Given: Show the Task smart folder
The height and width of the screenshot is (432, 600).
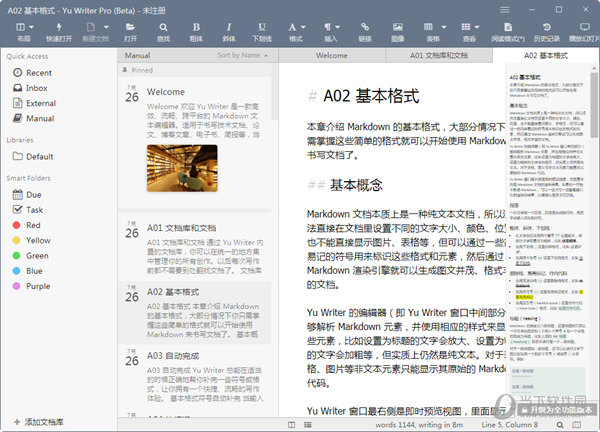Looking at the screenshot, I should [28, 210].
